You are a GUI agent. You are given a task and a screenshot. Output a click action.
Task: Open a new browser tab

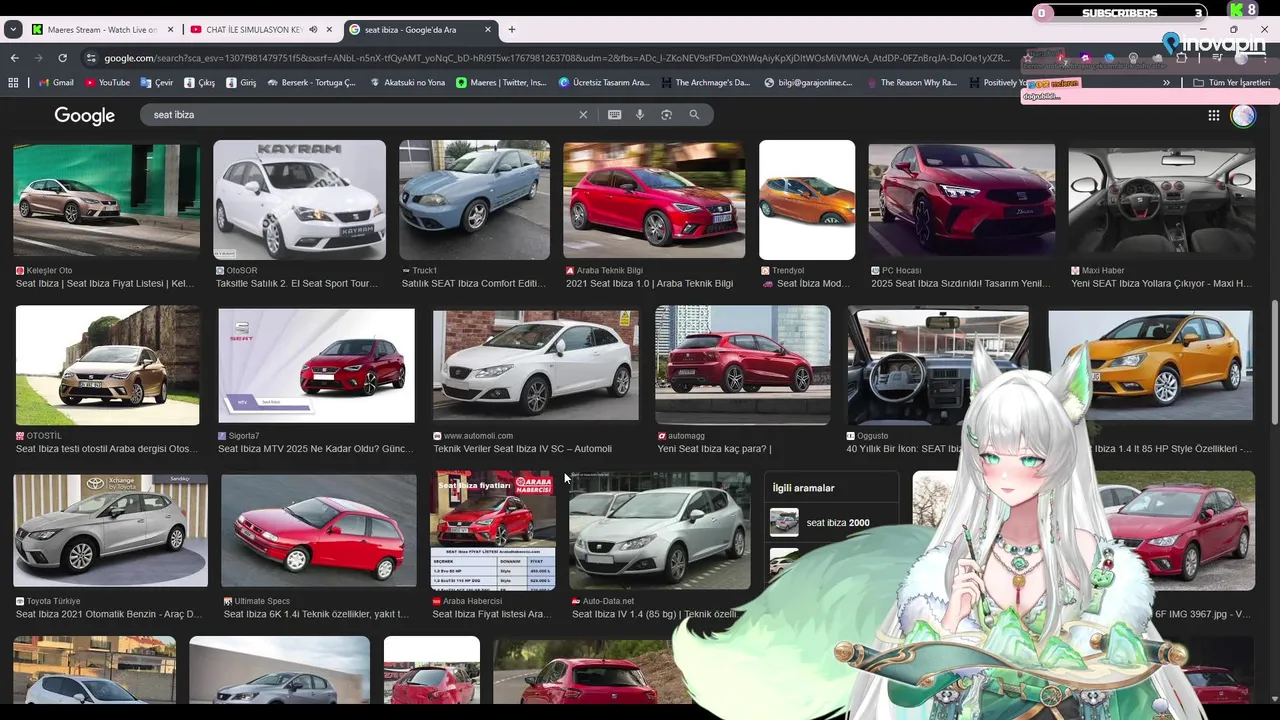point(512,30)
